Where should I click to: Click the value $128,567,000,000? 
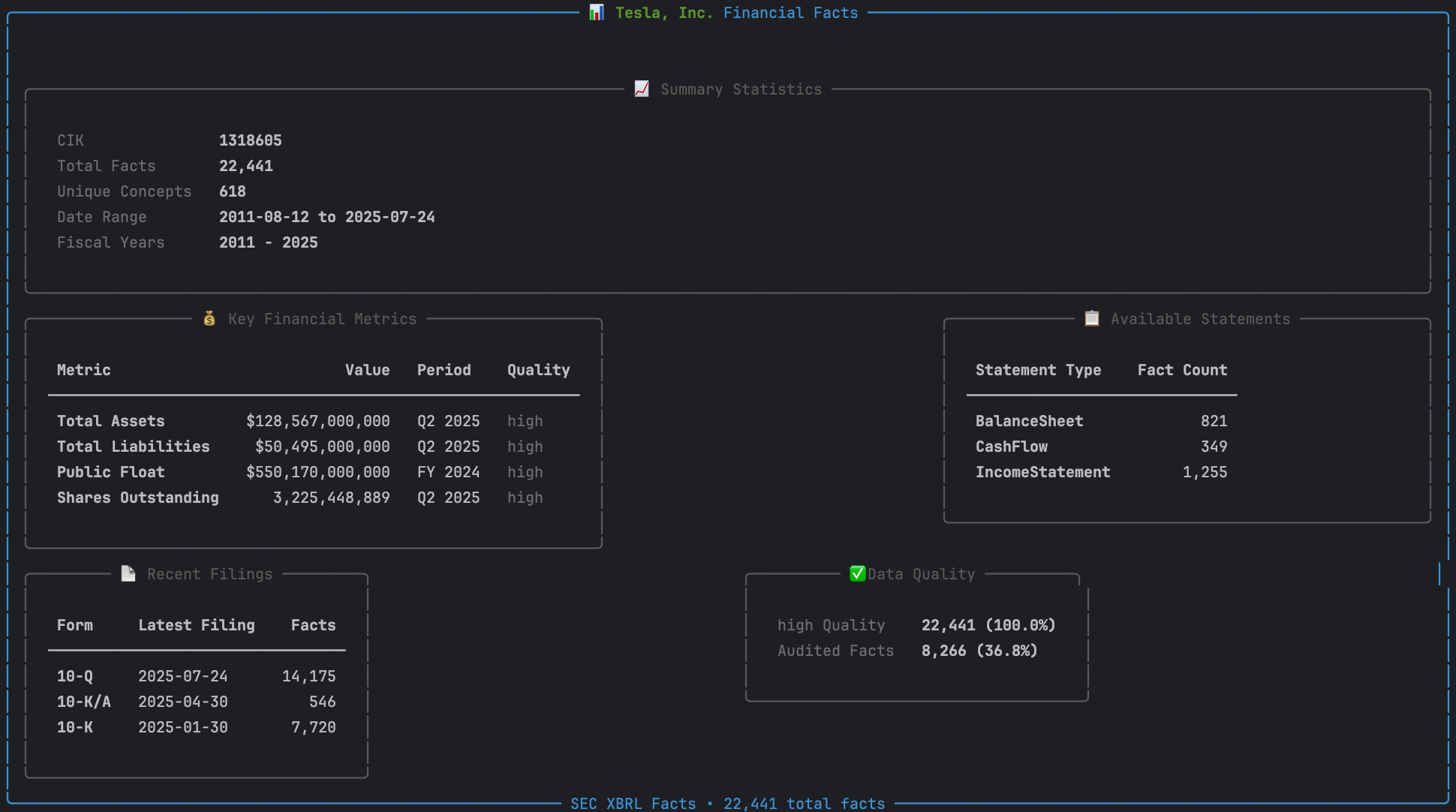tap(318, 421)
